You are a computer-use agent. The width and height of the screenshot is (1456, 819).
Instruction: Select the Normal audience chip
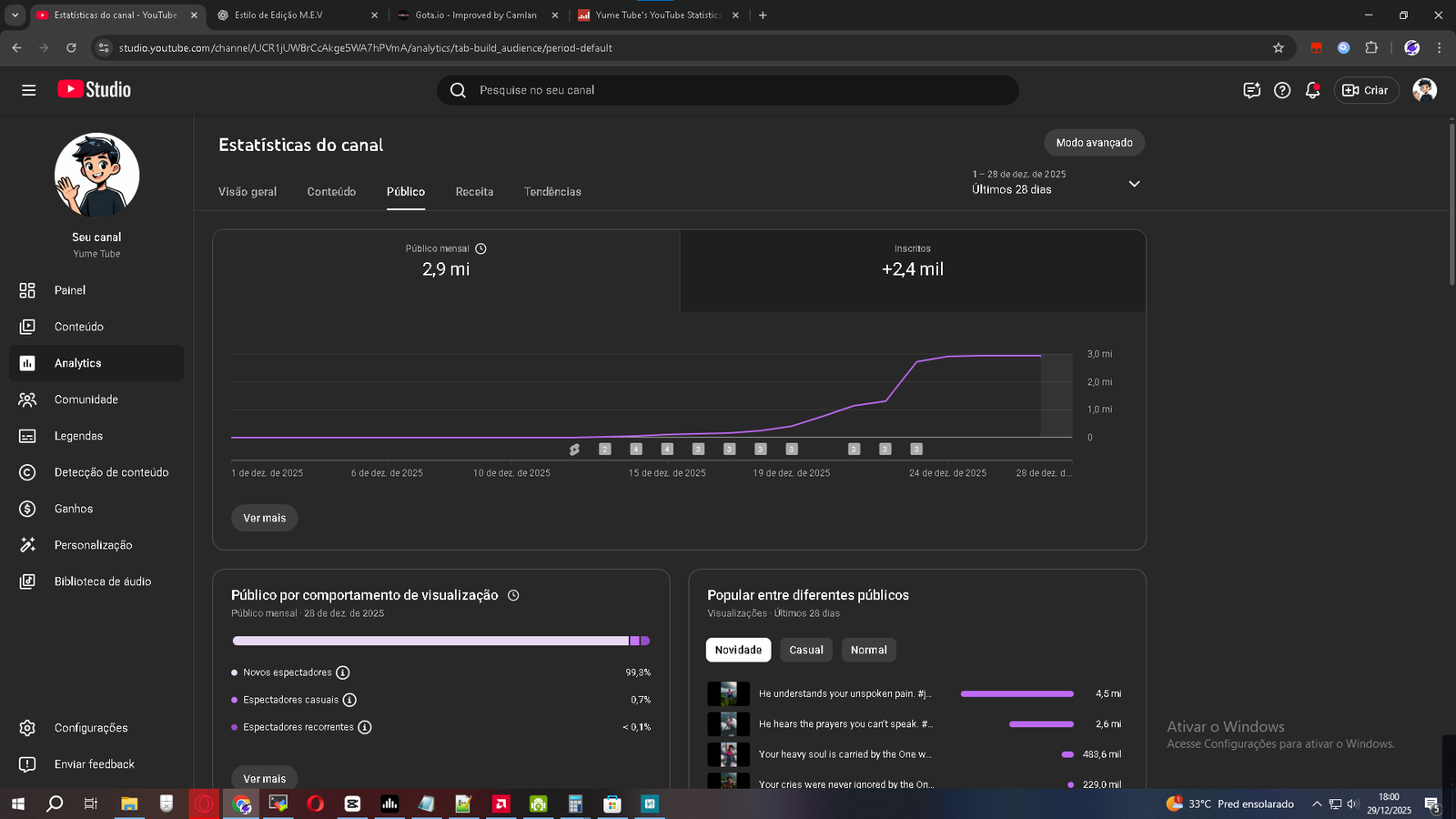868,650
